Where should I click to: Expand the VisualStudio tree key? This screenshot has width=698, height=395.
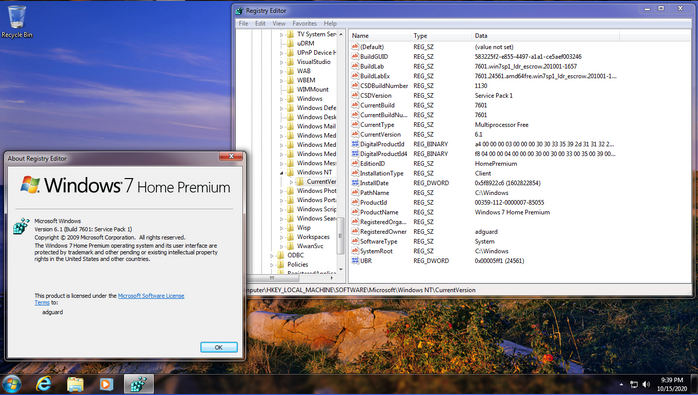click(281, 62)
